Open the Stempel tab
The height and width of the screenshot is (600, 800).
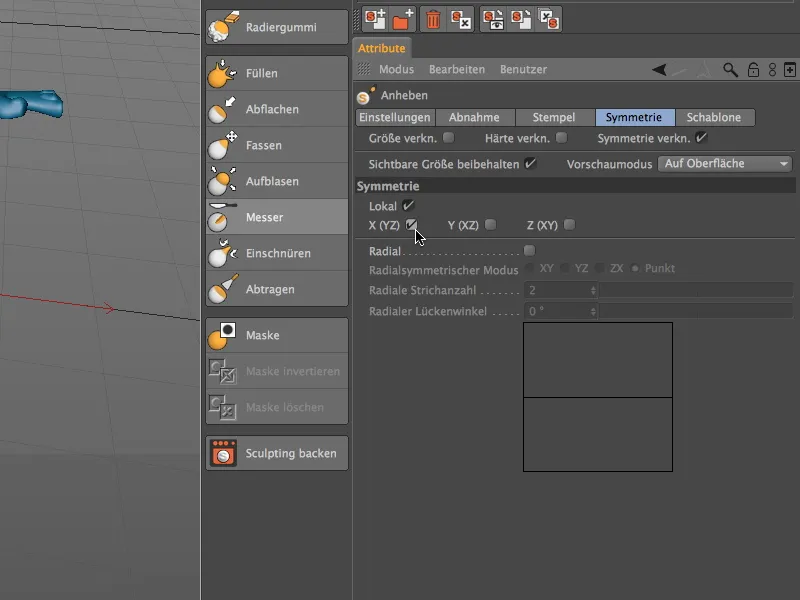554,117
